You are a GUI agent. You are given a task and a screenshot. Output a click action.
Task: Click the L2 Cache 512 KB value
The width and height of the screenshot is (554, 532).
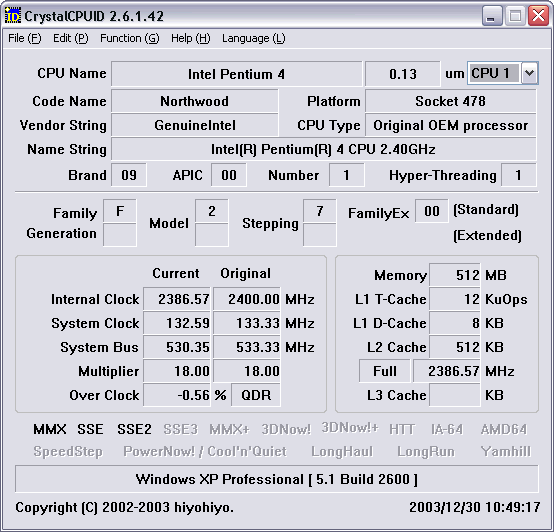(455, 347)
